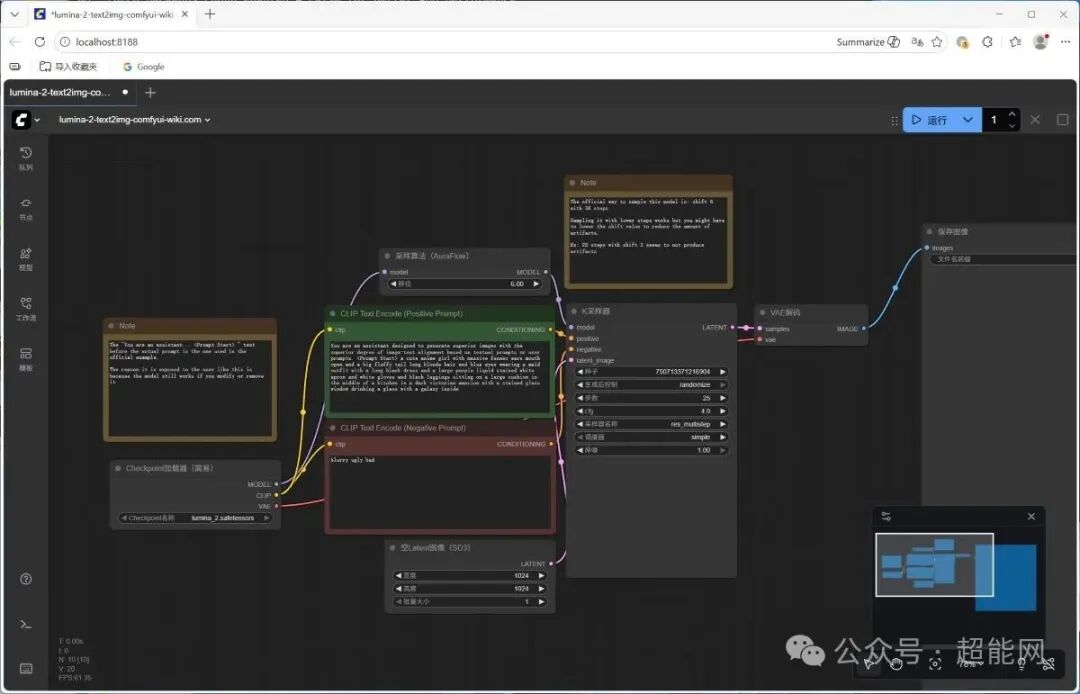
Task: Expand the Run button dropdown arrow
Action: (967, 120)
